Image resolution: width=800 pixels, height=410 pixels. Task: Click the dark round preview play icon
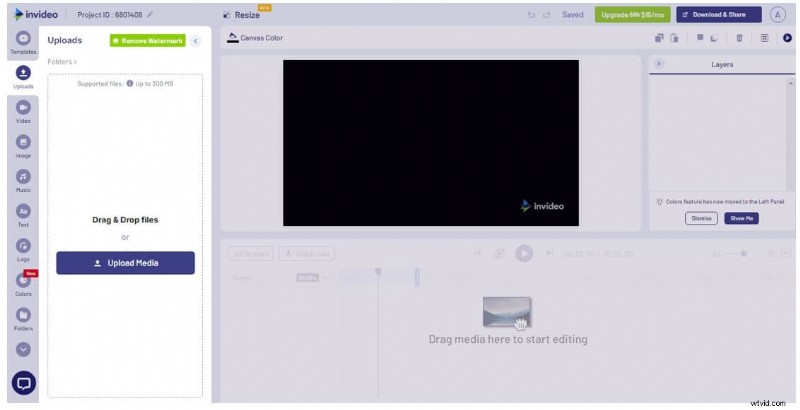787,38
